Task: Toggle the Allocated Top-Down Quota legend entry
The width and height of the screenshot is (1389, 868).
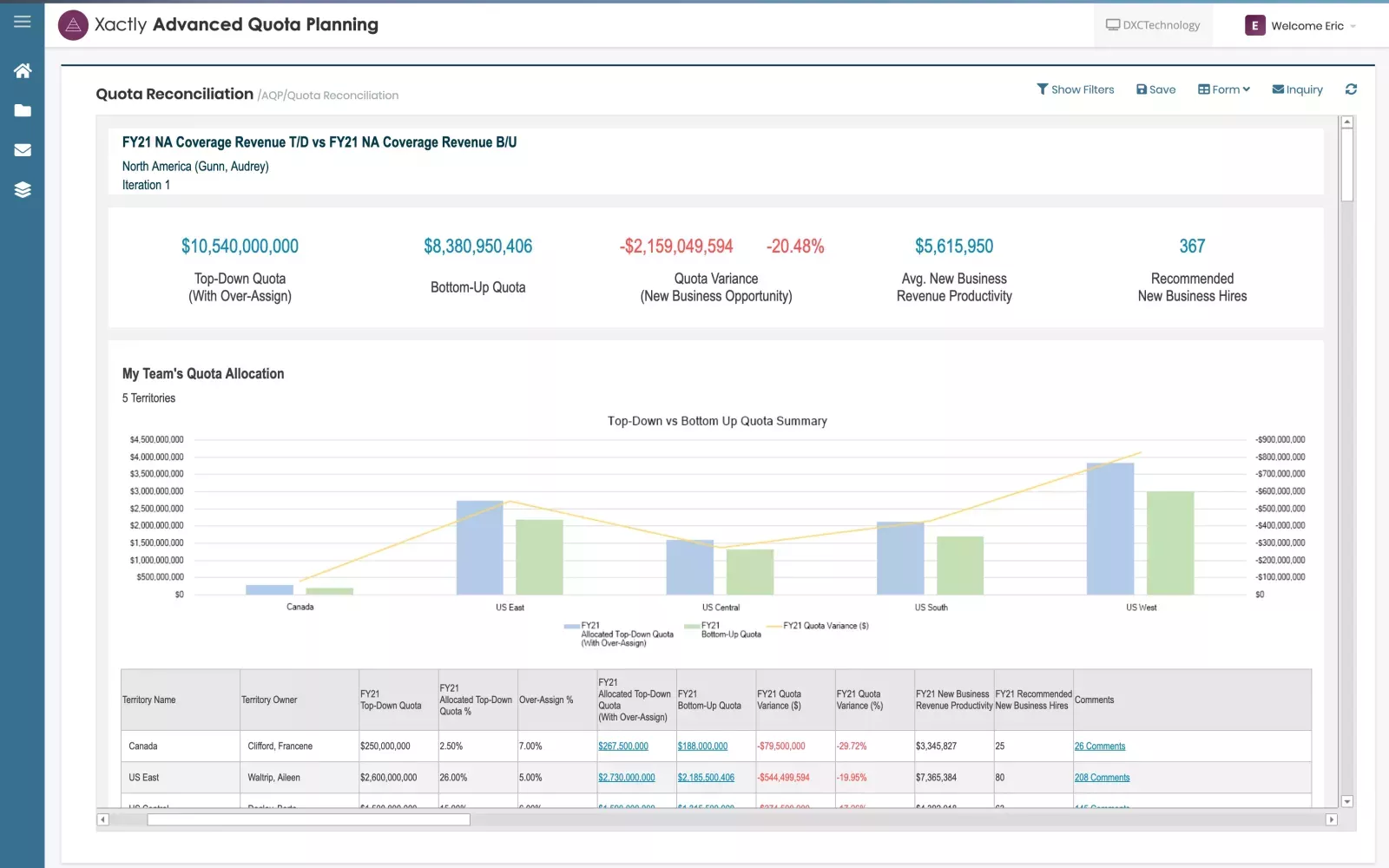Action: click(618, 635)
